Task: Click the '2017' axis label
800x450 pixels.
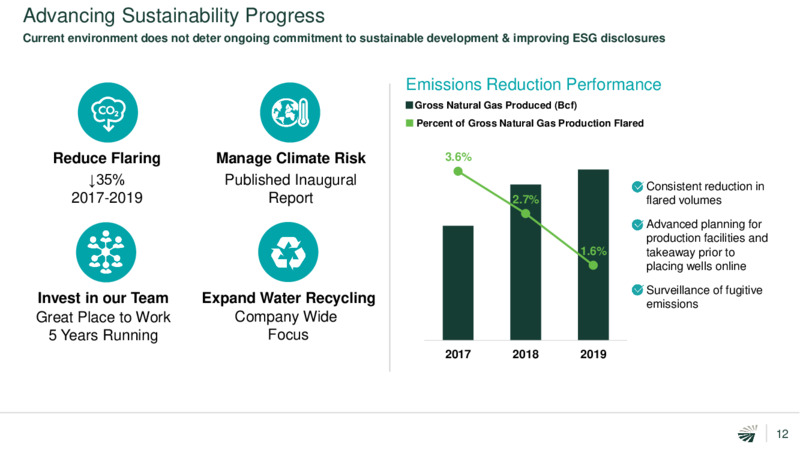Action: (x=458, y=354)
